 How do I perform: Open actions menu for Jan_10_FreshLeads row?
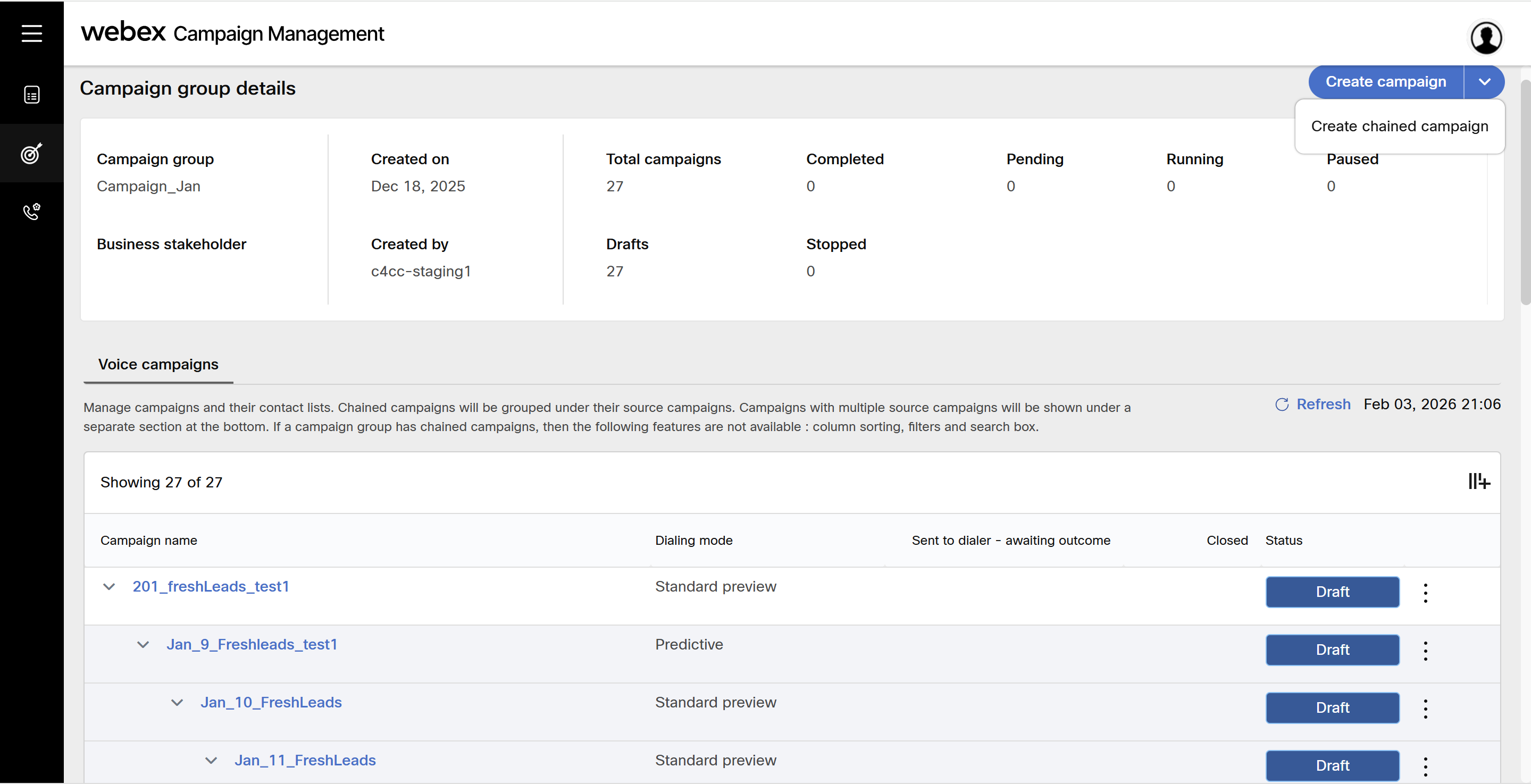[1425, 709]
